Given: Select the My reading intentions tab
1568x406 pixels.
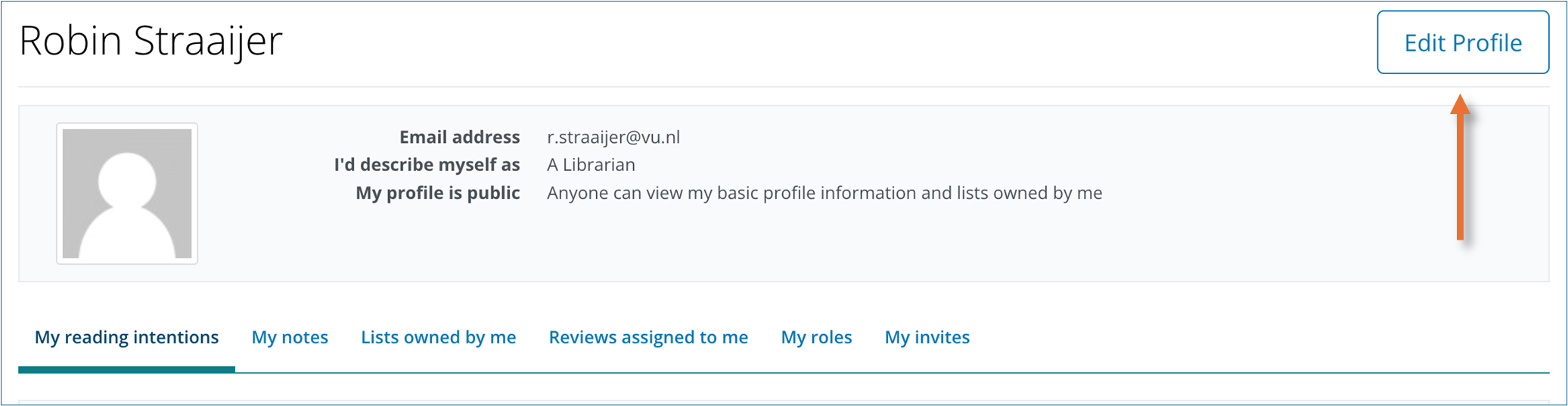Looking at the screenshot, I should pos(126,337).
